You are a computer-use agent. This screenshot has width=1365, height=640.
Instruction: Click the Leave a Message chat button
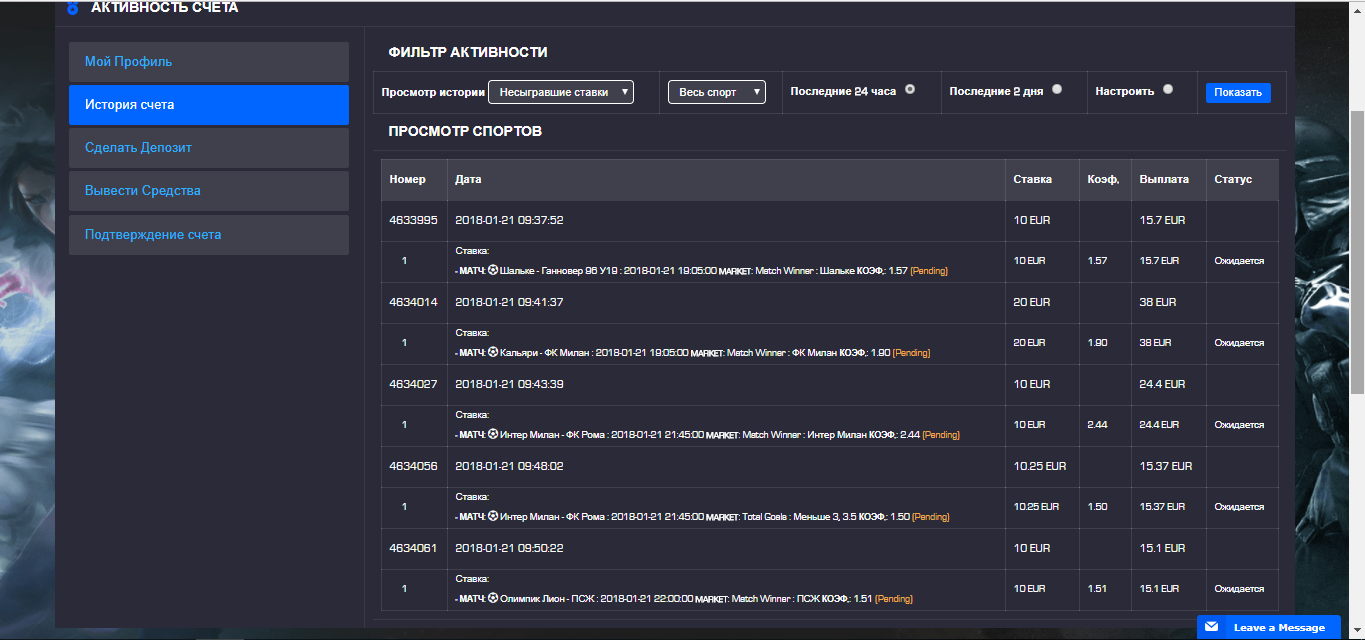1268,627
